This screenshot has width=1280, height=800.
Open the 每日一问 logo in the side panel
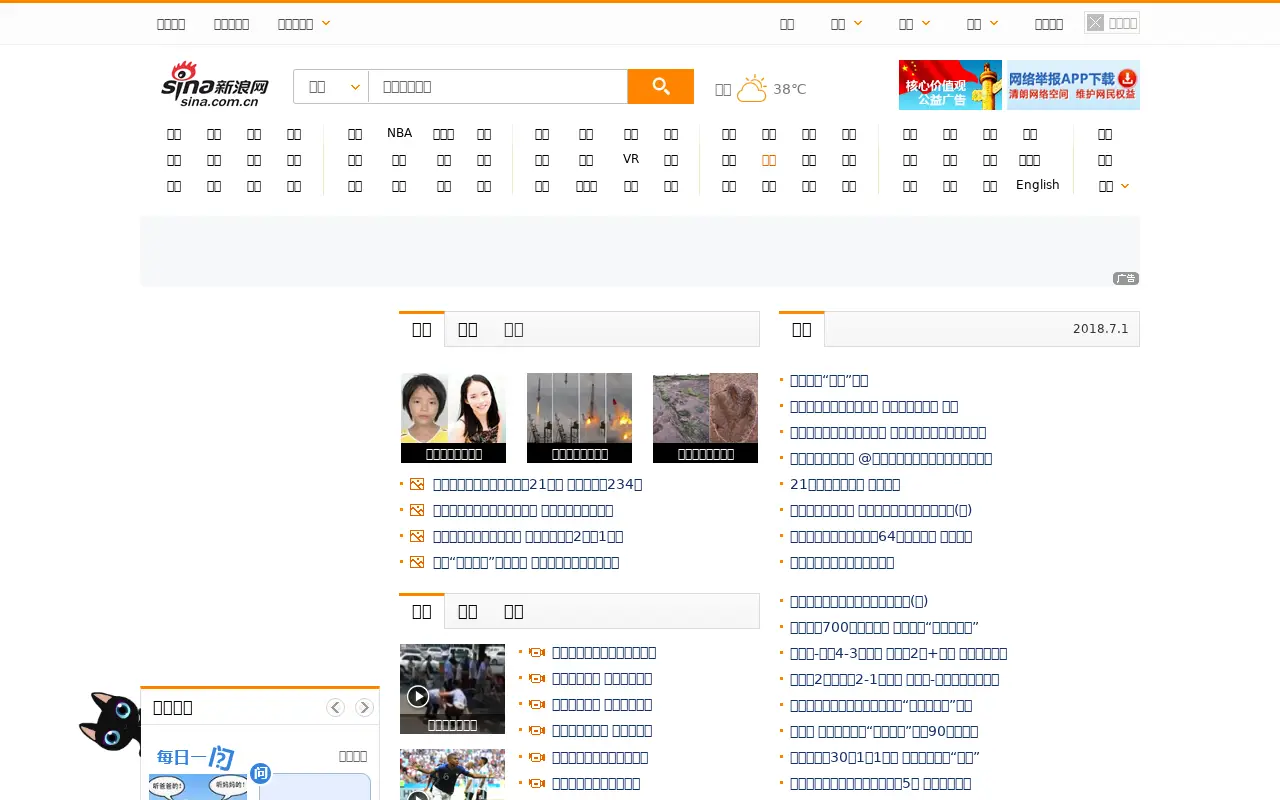tap(195, 757)
